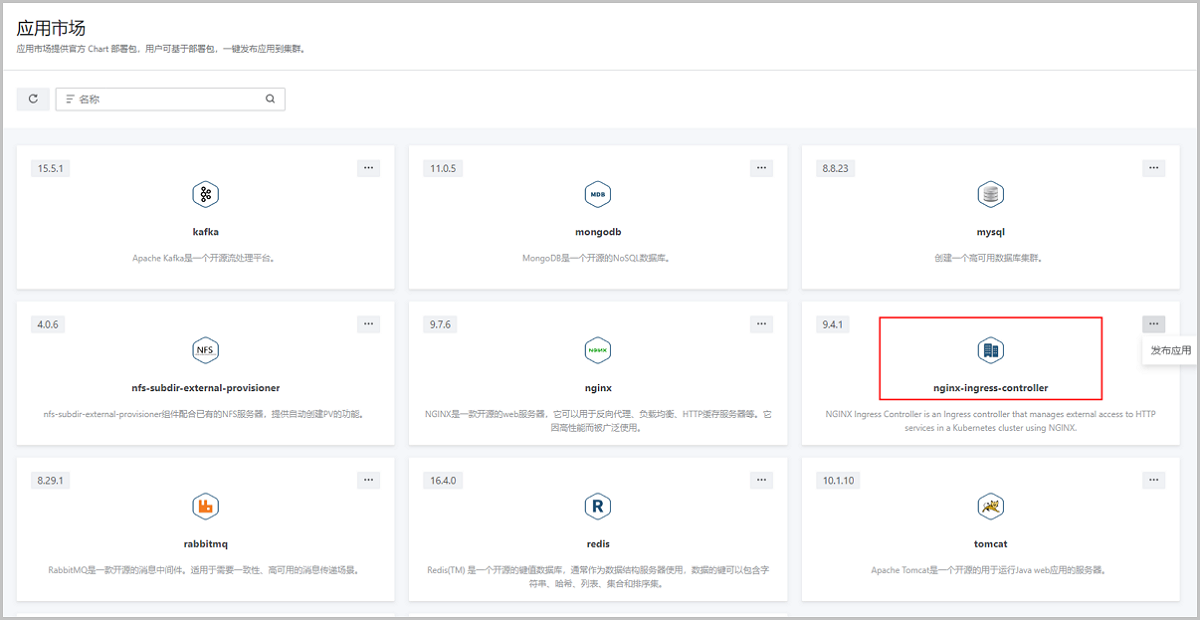Viewport: 1200px width, 620px height.
Task: Open the nginx app icon
Action: click(598, 350)
